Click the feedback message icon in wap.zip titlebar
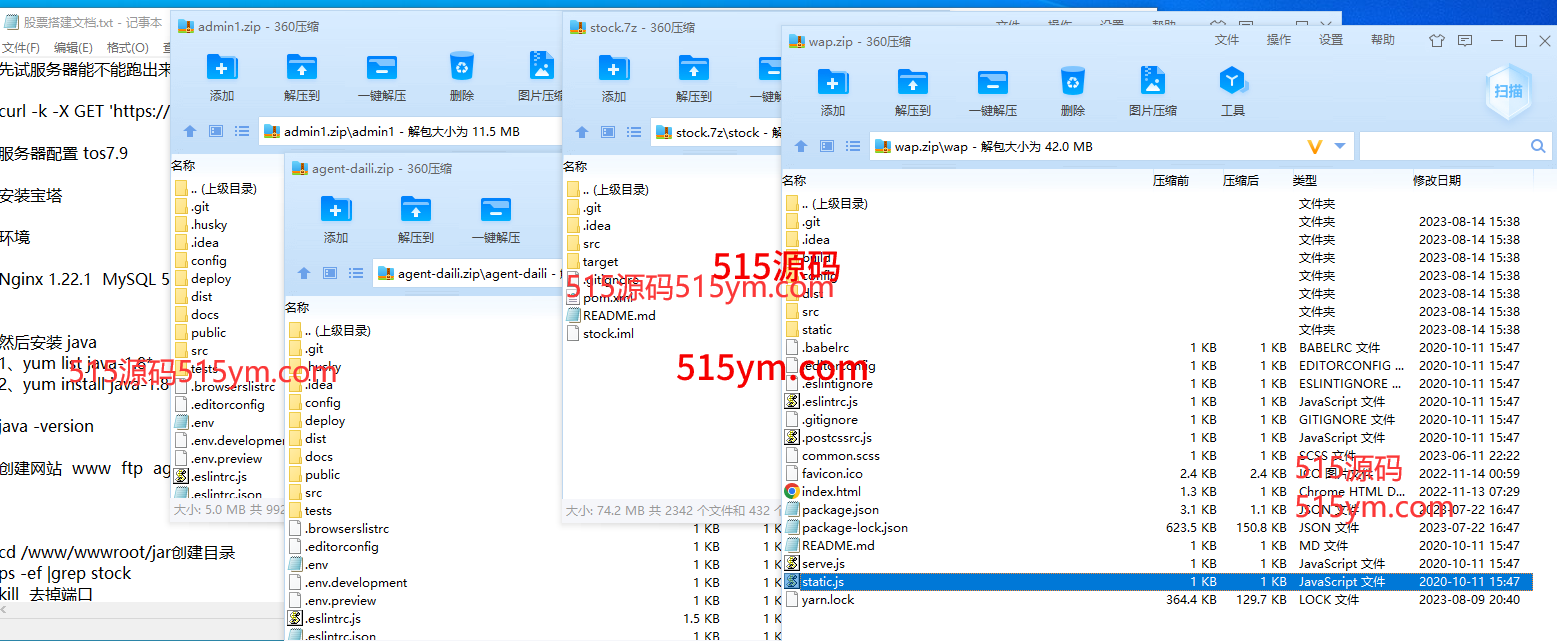This screenshot has height=641, width=1557. [1465, 41]
